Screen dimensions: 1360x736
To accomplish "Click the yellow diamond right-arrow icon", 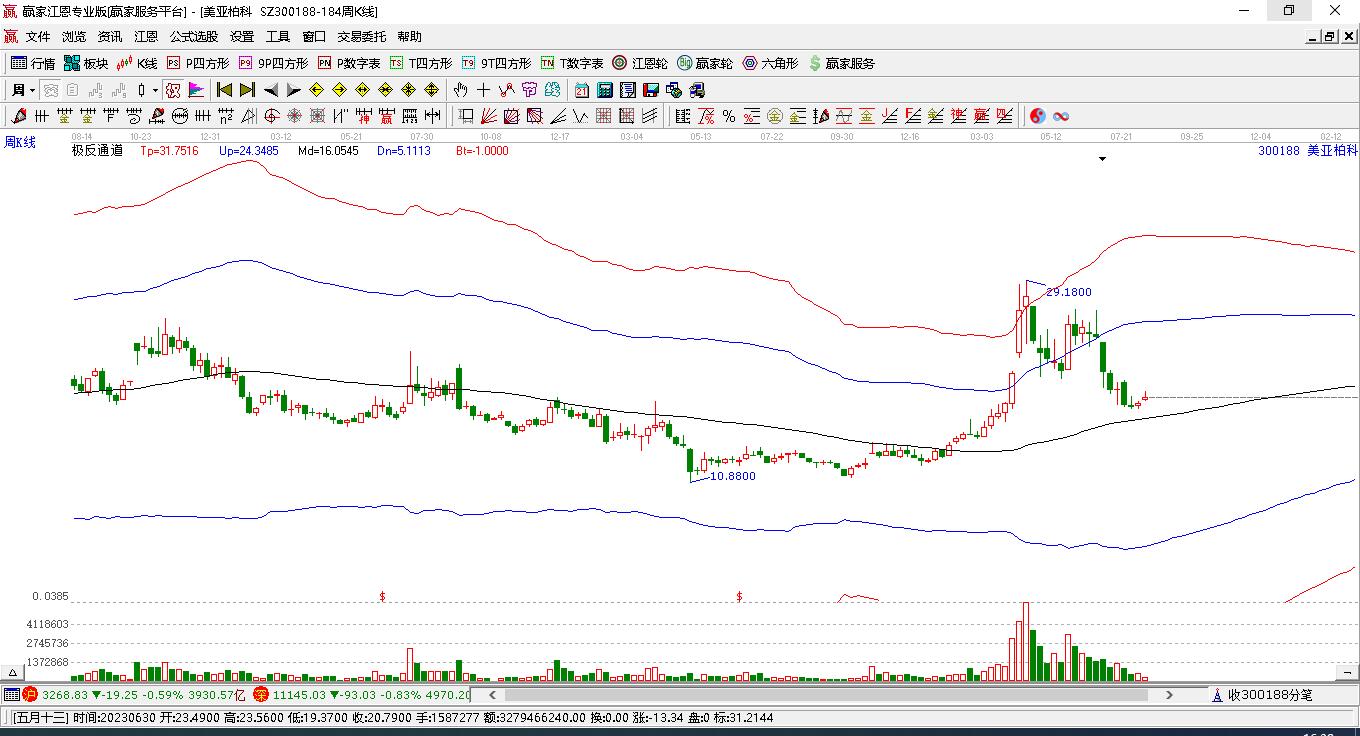I will click(339, 90).
